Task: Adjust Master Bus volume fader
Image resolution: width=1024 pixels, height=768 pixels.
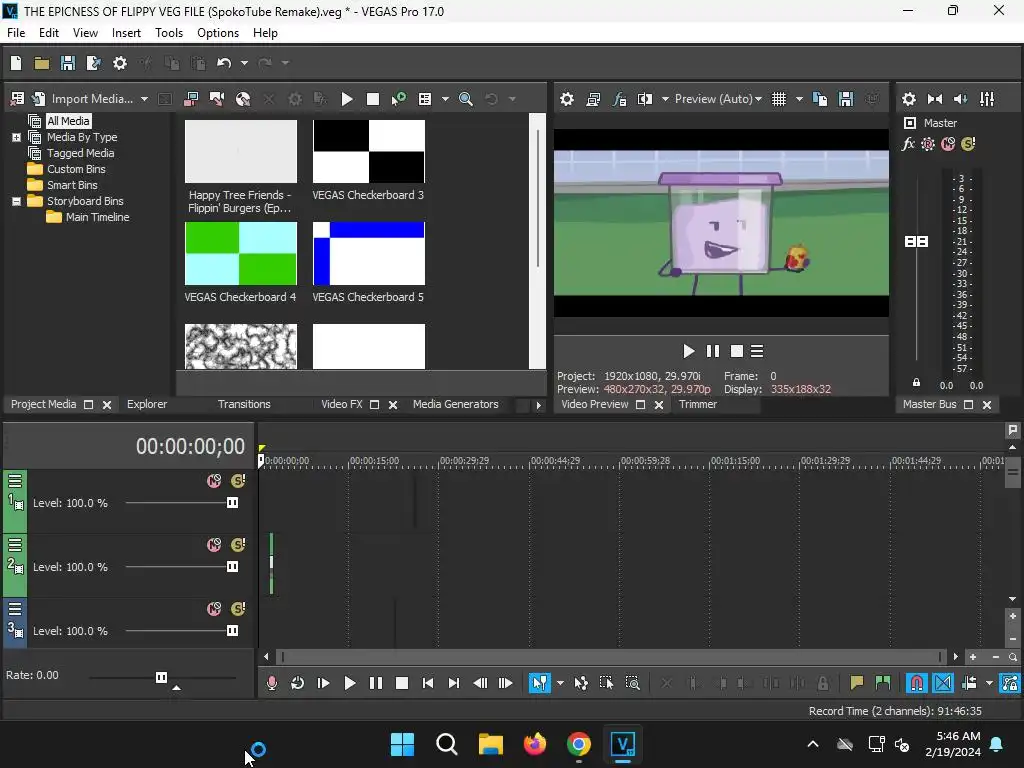Action: click(x=916, y=242)
